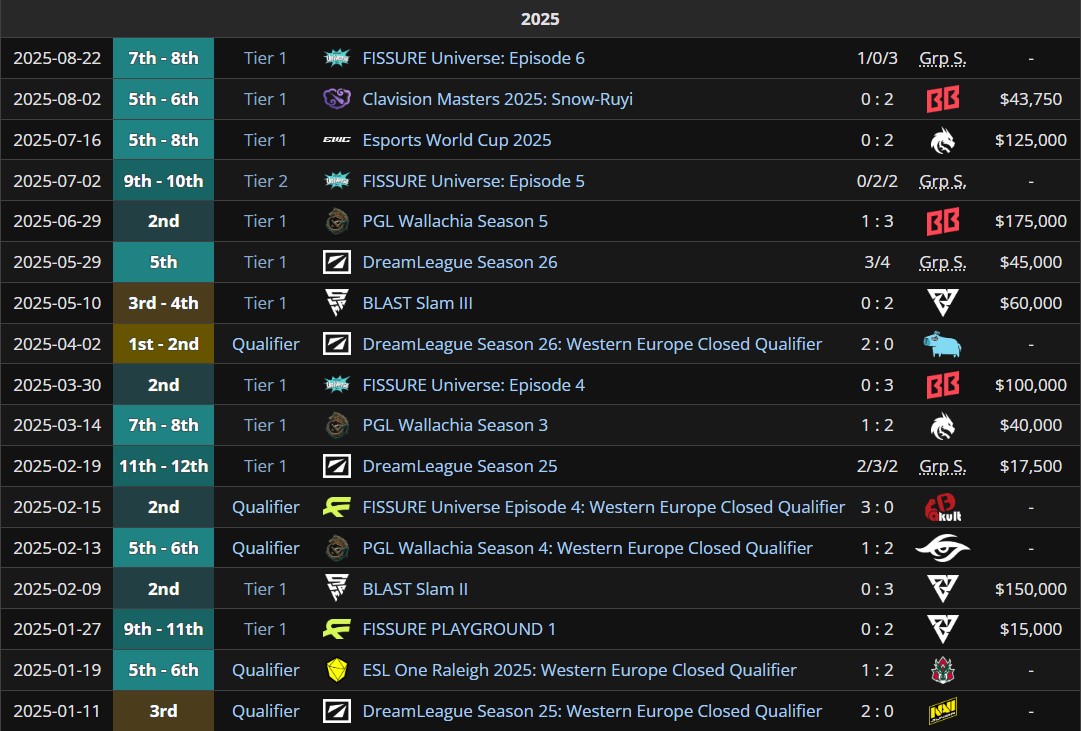Click Team Spirit logo in Esports World Cup row
This screenshot has width=1081, height=731.
point(942,140)
